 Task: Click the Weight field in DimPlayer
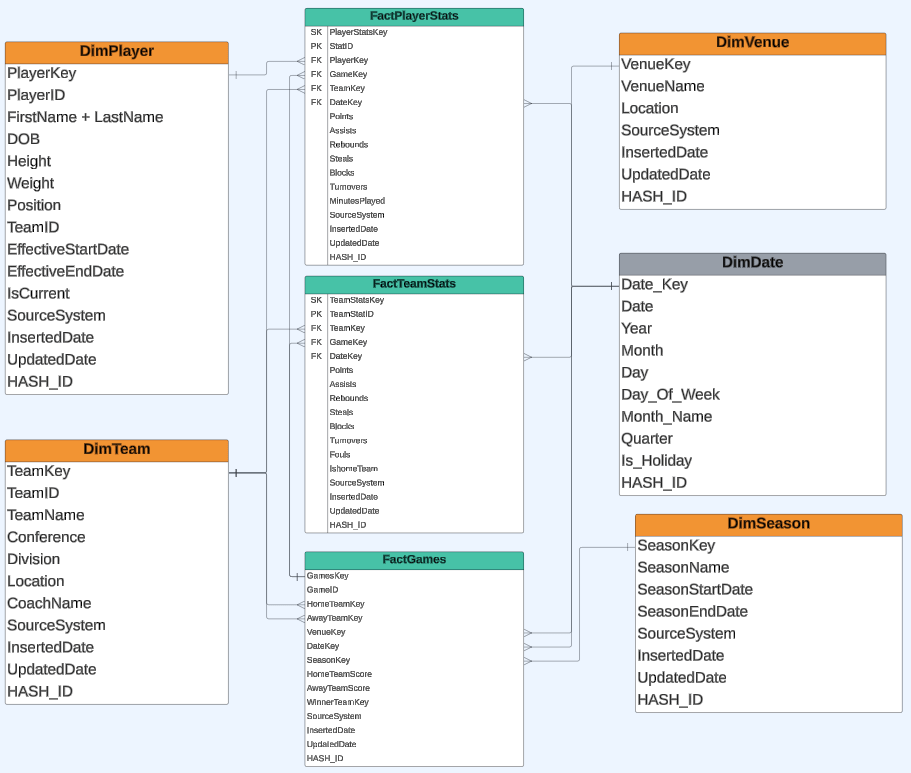tap(117, 184)
